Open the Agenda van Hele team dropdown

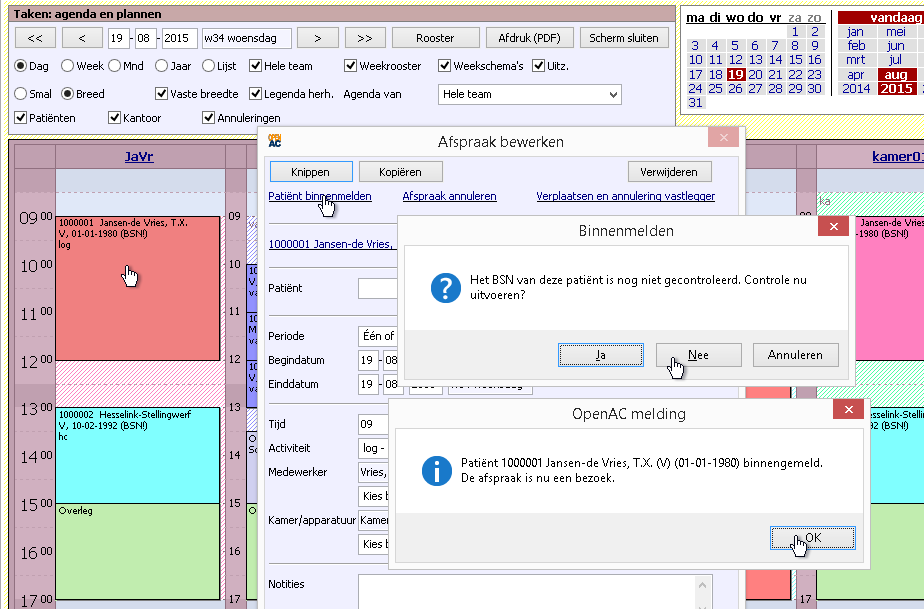point(530,94)
